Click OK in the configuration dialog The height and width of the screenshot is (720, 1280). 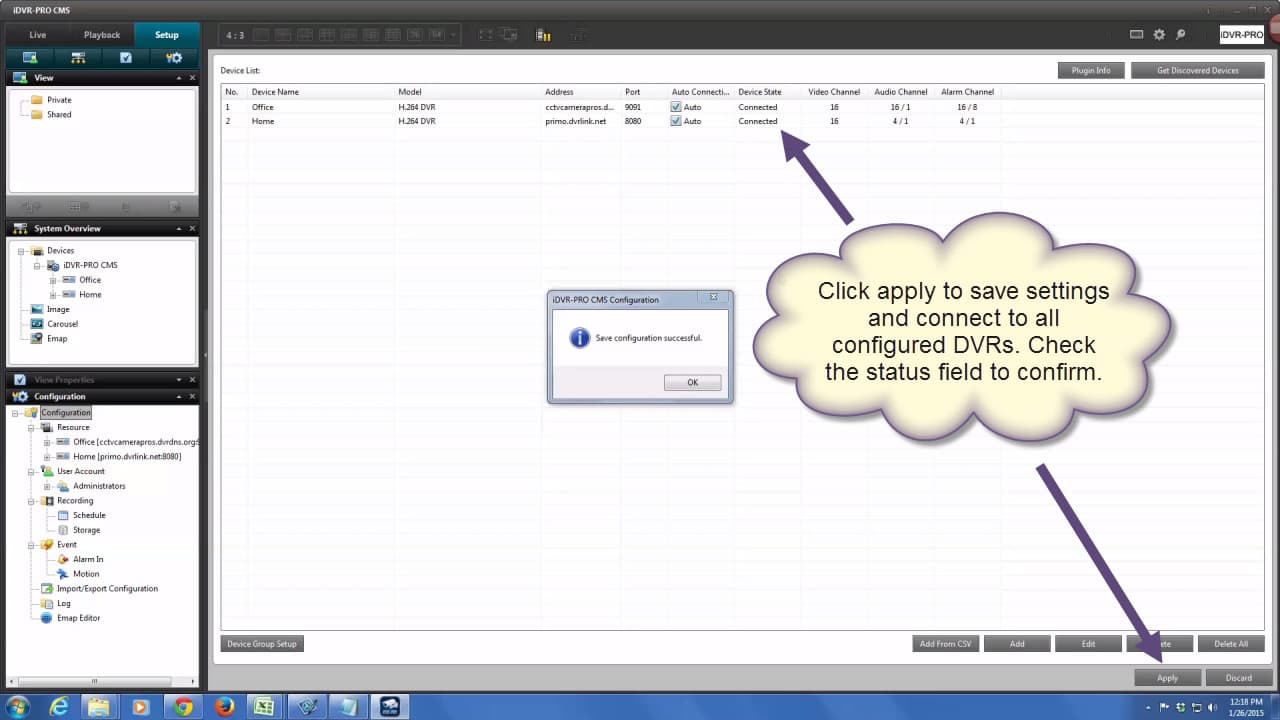pyautogui.click(x=692, y=383)
